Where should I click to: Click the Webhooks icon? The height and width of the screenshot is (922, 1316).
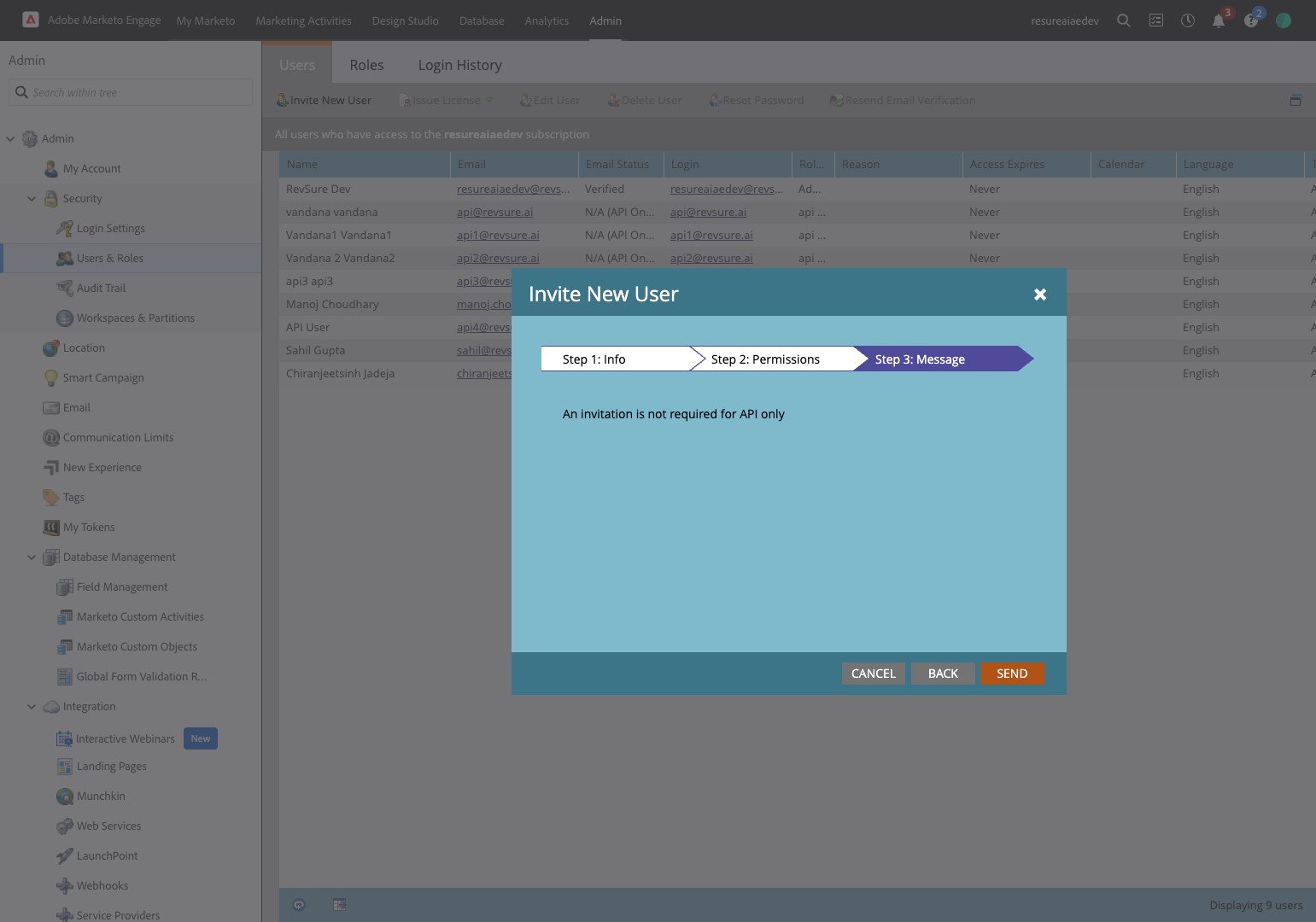pyautogui.click(x=65, y=885)
